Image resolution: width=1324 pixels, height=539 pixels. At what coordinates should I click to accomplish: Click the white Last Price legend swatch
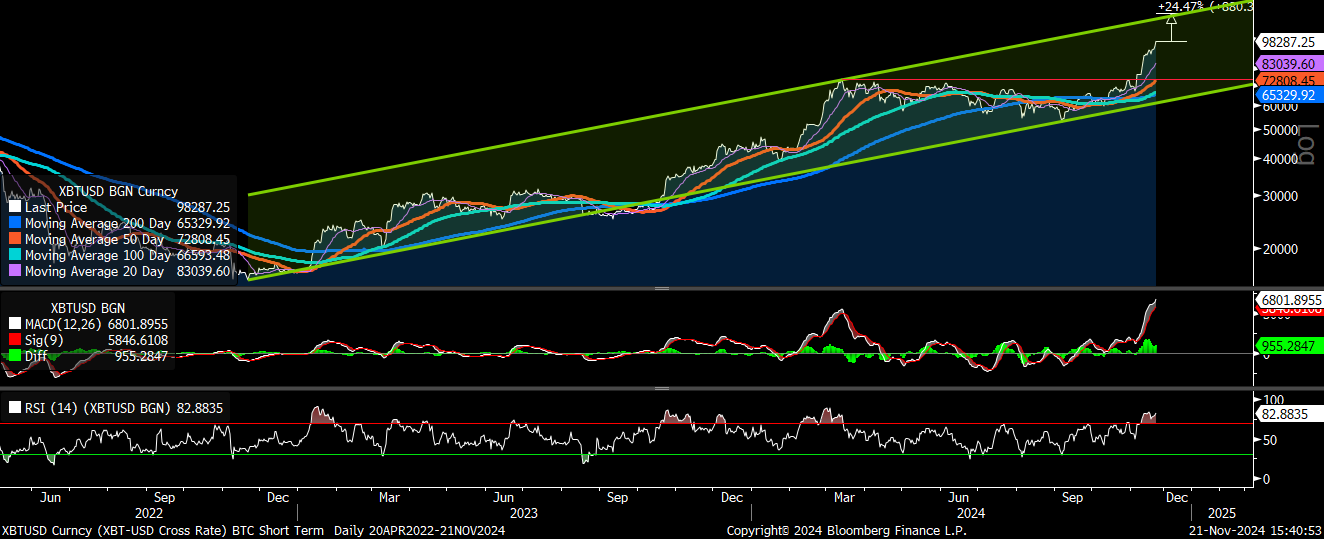[x=14, y=207]
